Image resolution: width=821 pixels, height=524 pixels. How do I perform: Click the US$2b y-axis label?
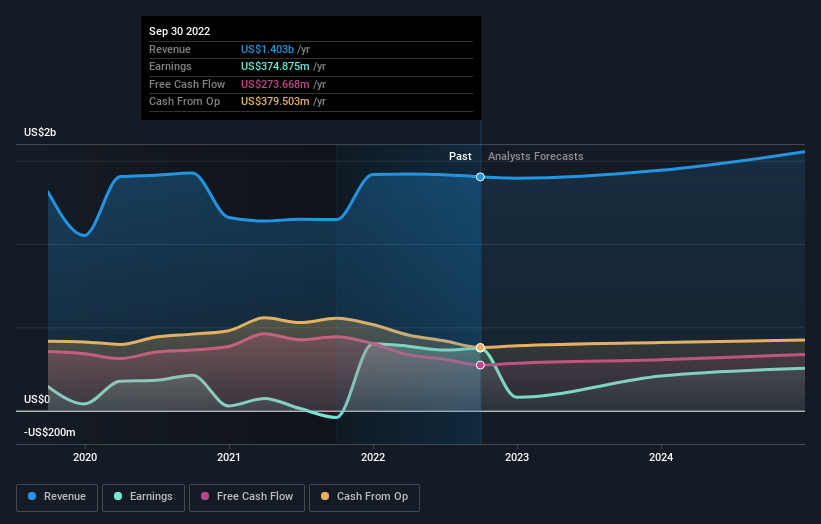coord(40,132)
